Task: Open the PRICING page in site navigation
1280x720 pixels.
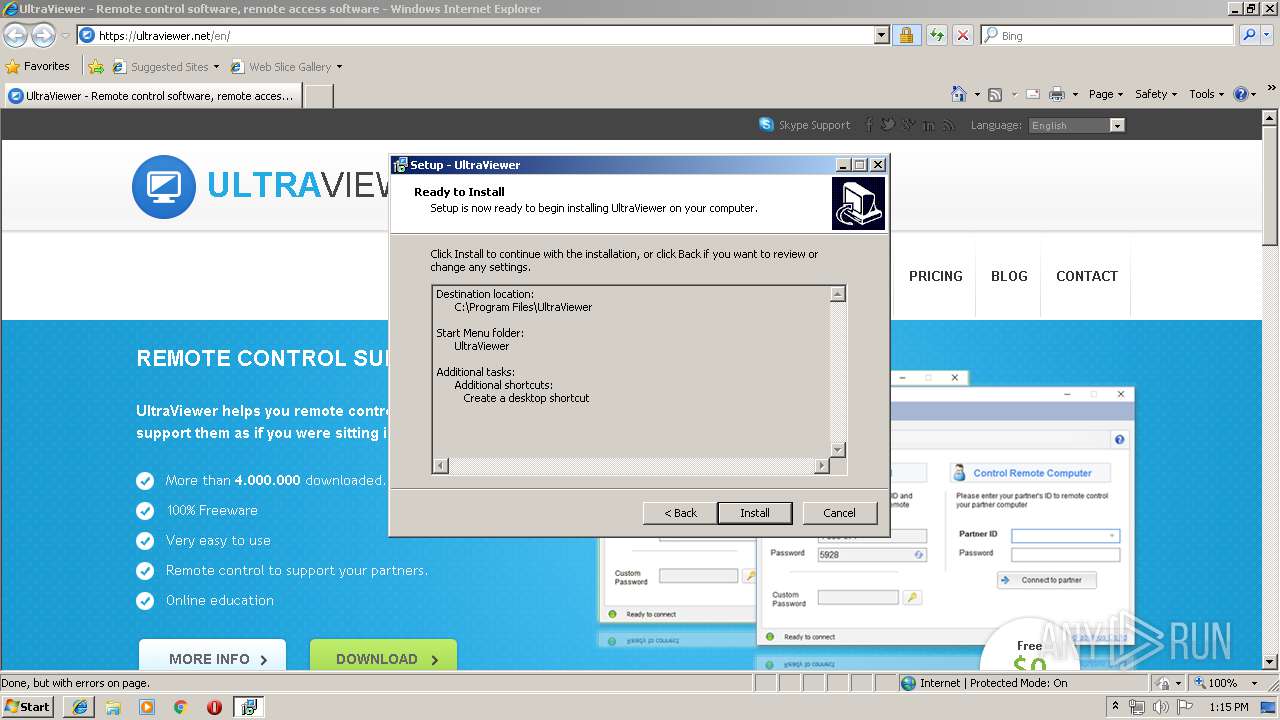Action: [x=936, y=276]
